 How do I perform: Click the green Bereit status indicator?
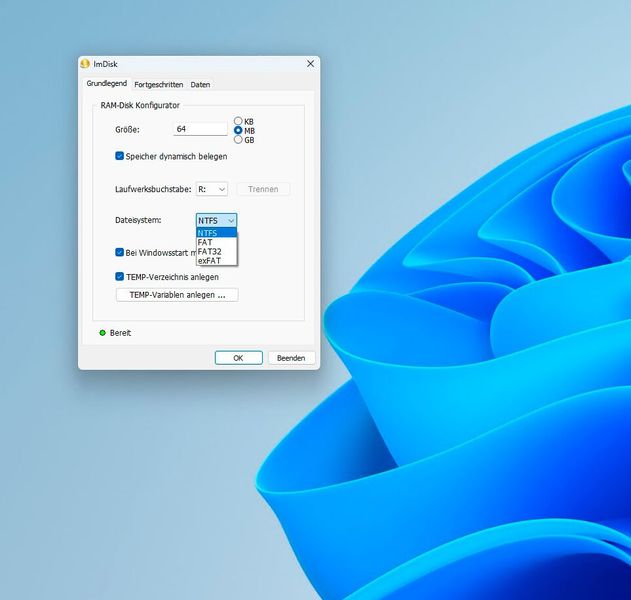[102, 333]
